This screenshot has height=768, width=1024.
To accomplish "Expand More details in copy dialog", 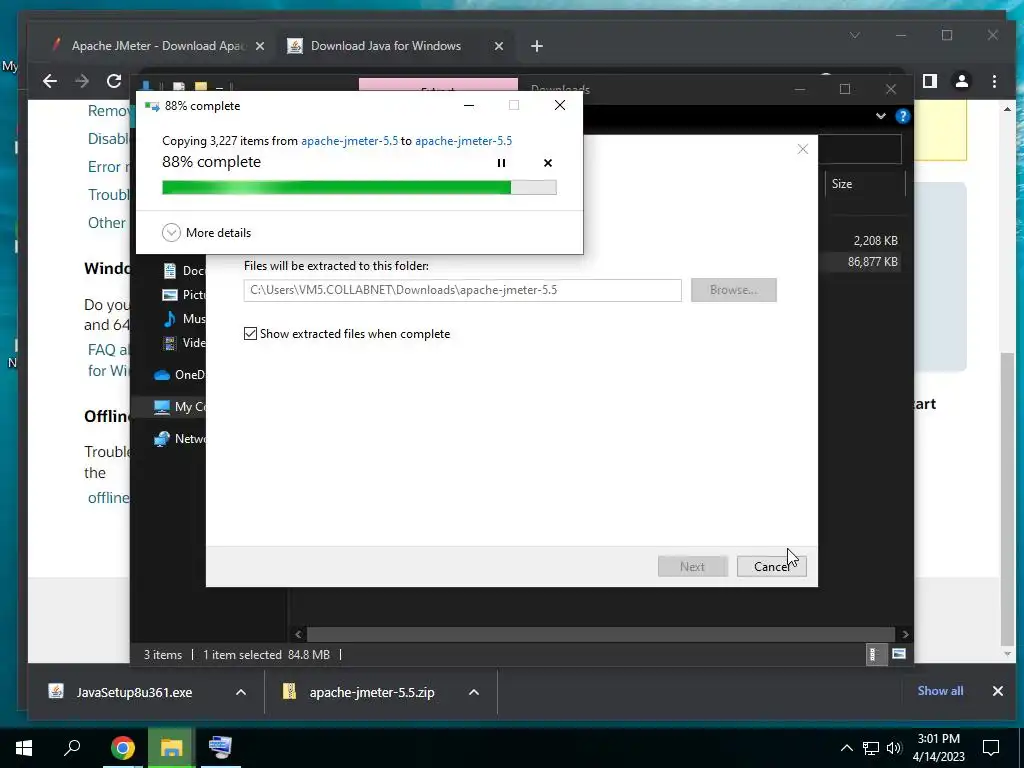I will [206, 232].
